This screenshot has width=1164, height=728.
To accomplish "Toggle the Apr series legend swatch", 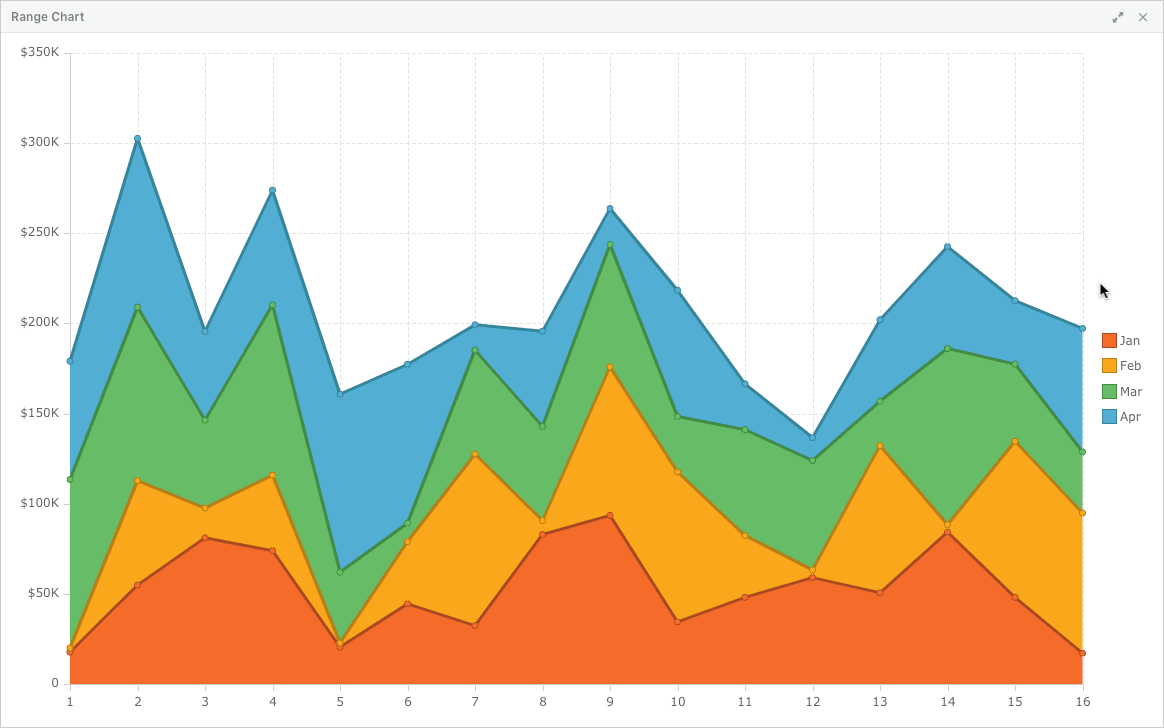I will coord(1109,416).
